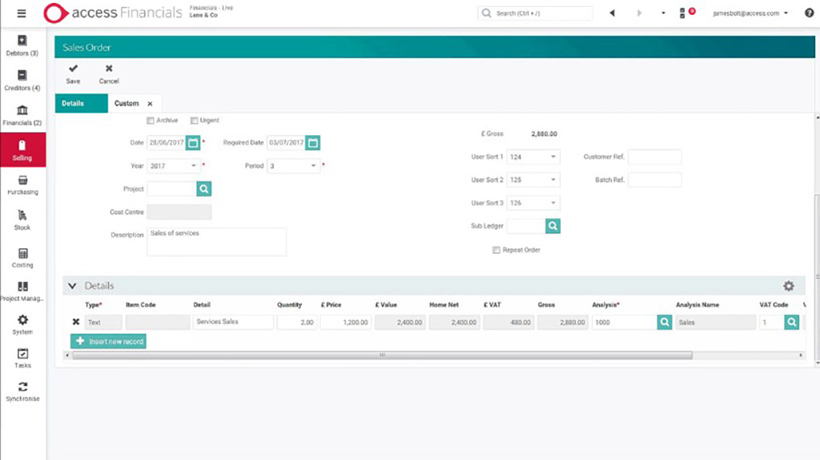Image resolution: width=820 pixels, height=460 pixels.
Task: Insert new record in Details grid
Action: [108, 341]
